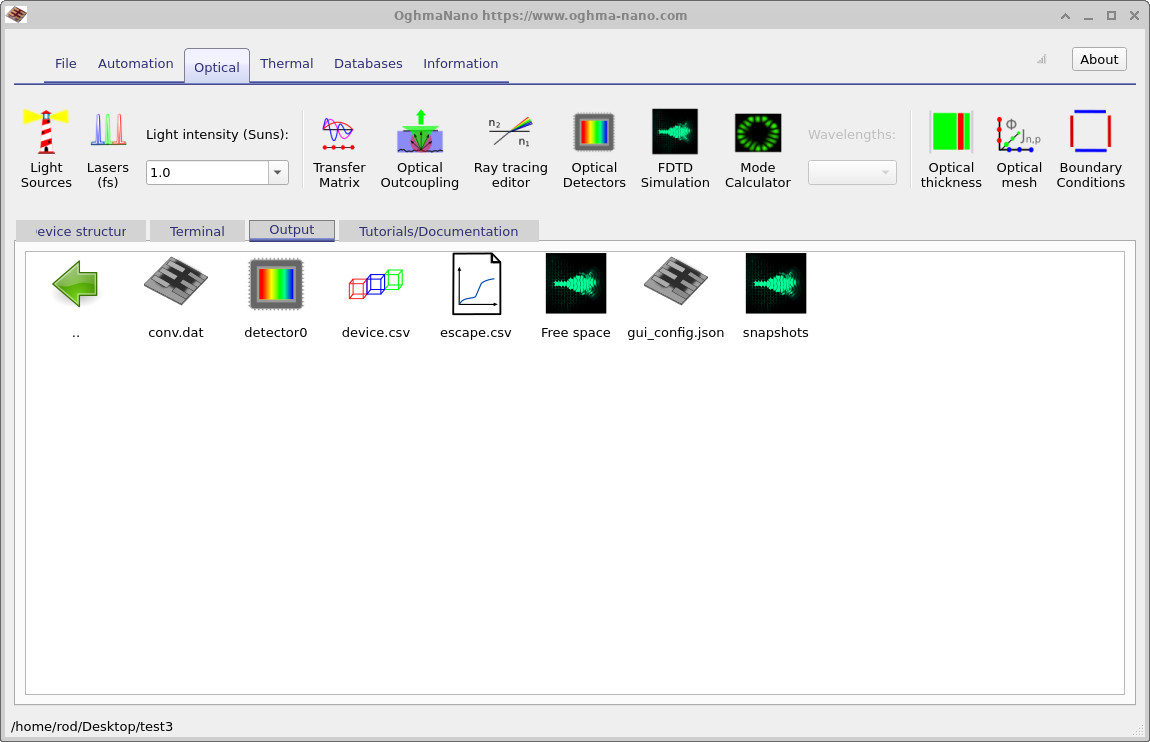Open the Light Sources editor

click(46, 148)
